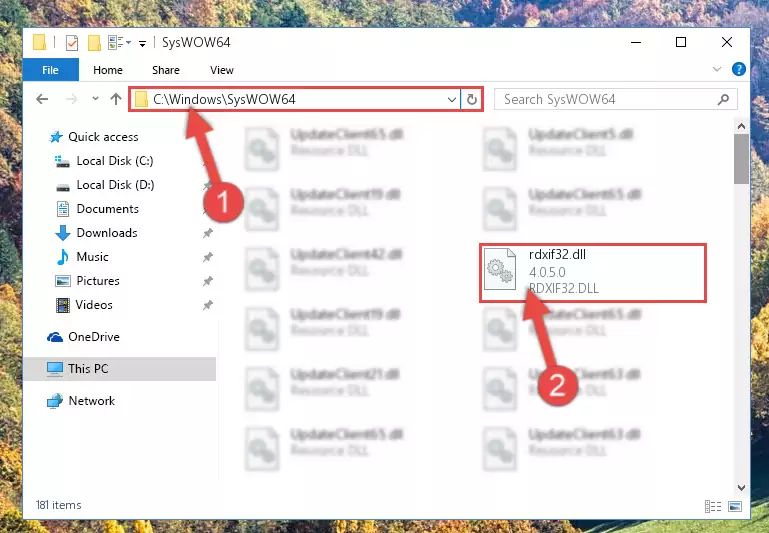This screenshot has height=533, width=769.
Task: Click the view layout icon in title bar
Action: pos(116,43)
